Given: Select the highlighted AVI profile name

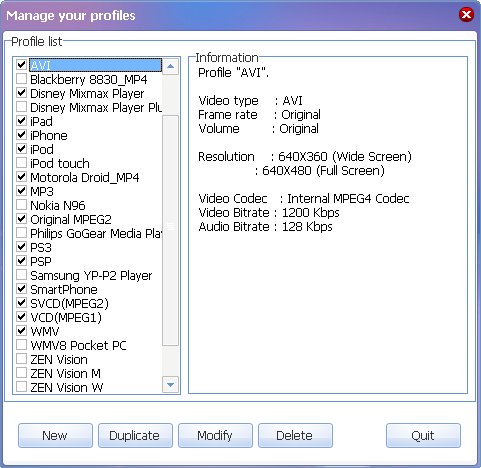Looking at the screenshot, I should point(95,65).
